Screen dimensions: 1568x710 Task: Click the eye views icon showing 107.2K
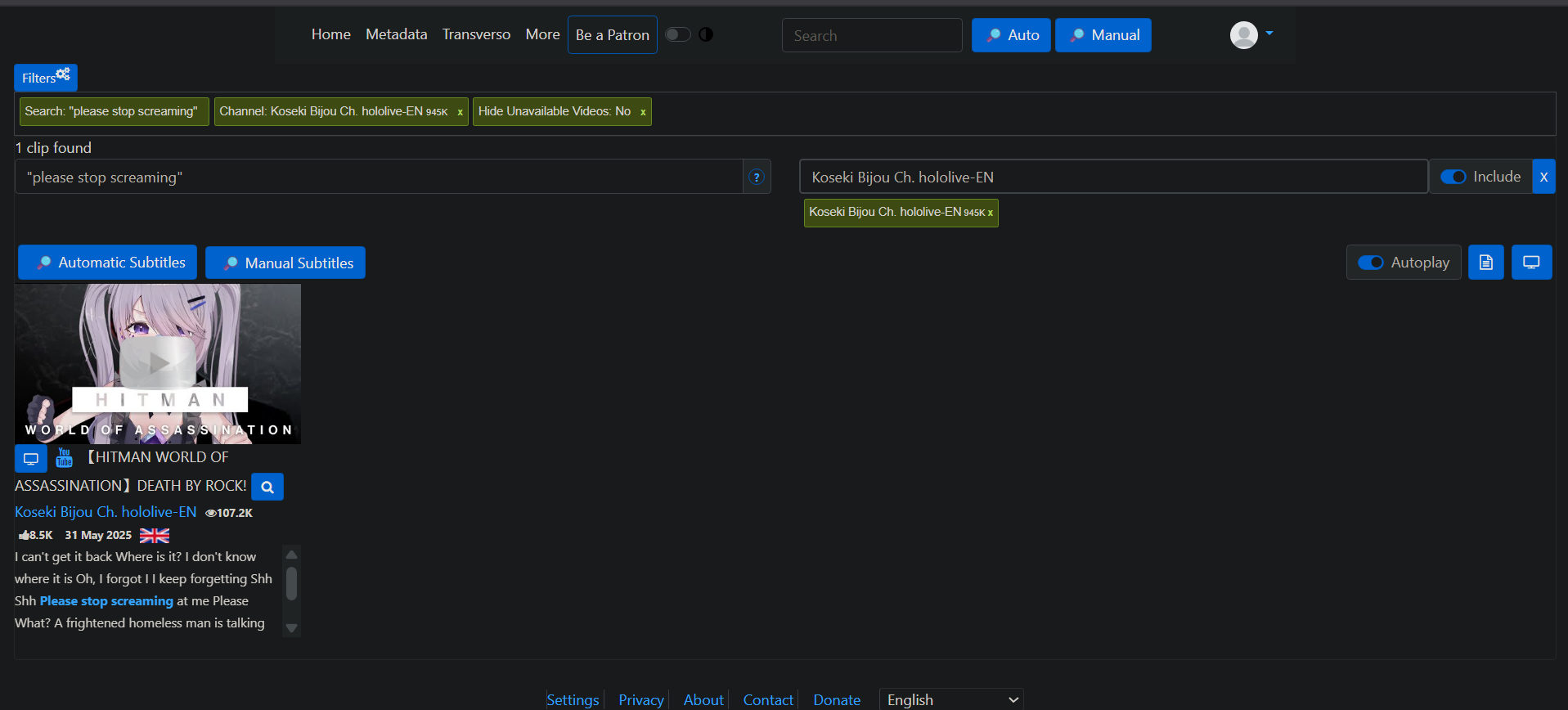210,513
